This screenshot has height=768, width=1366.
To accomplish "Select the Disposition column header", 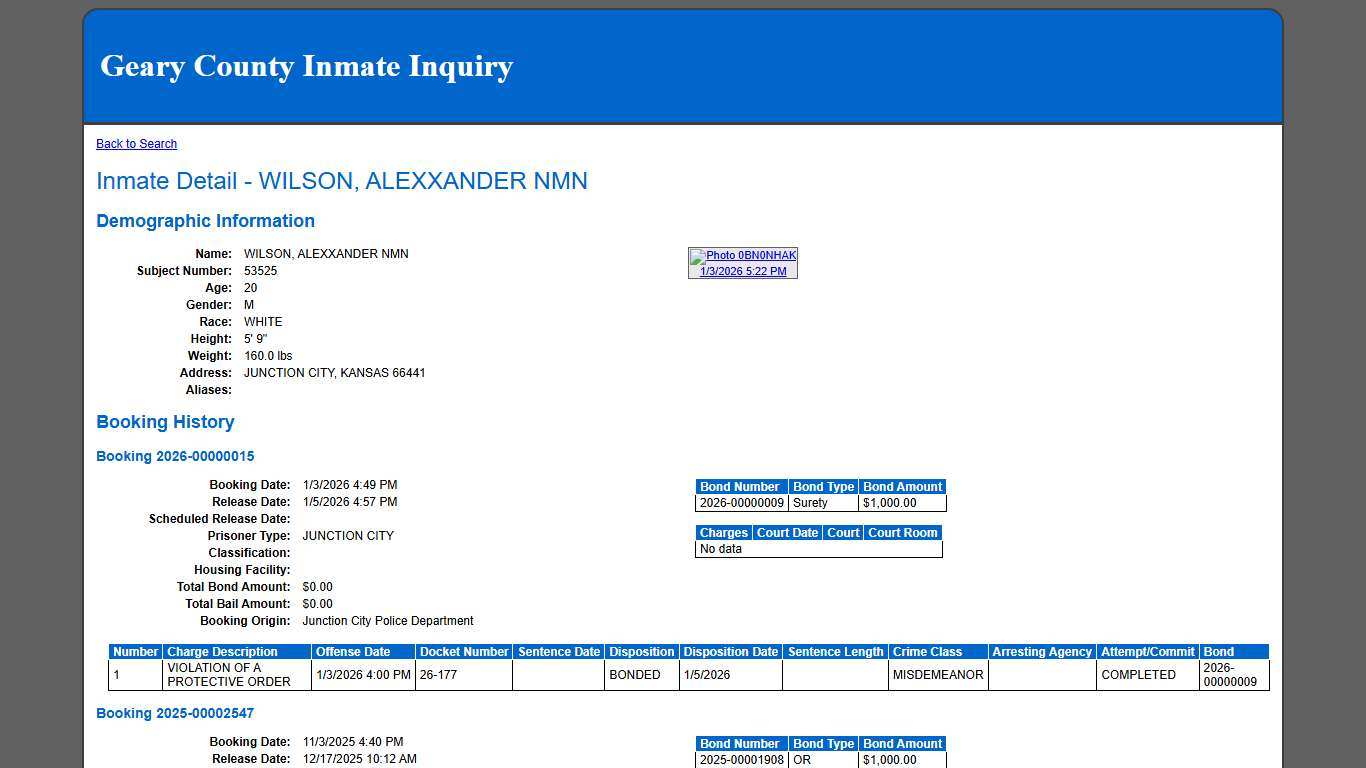I will [641, 651].
